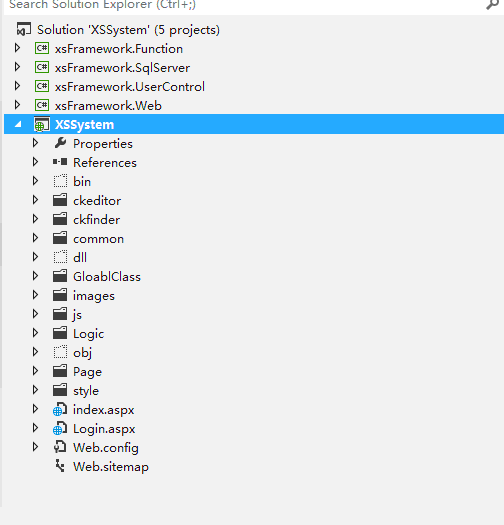Click the C# project icon of xsFramework.Function
Viewport: 504px width, 525px height.
pyautogui.click(x=42, y=49)
